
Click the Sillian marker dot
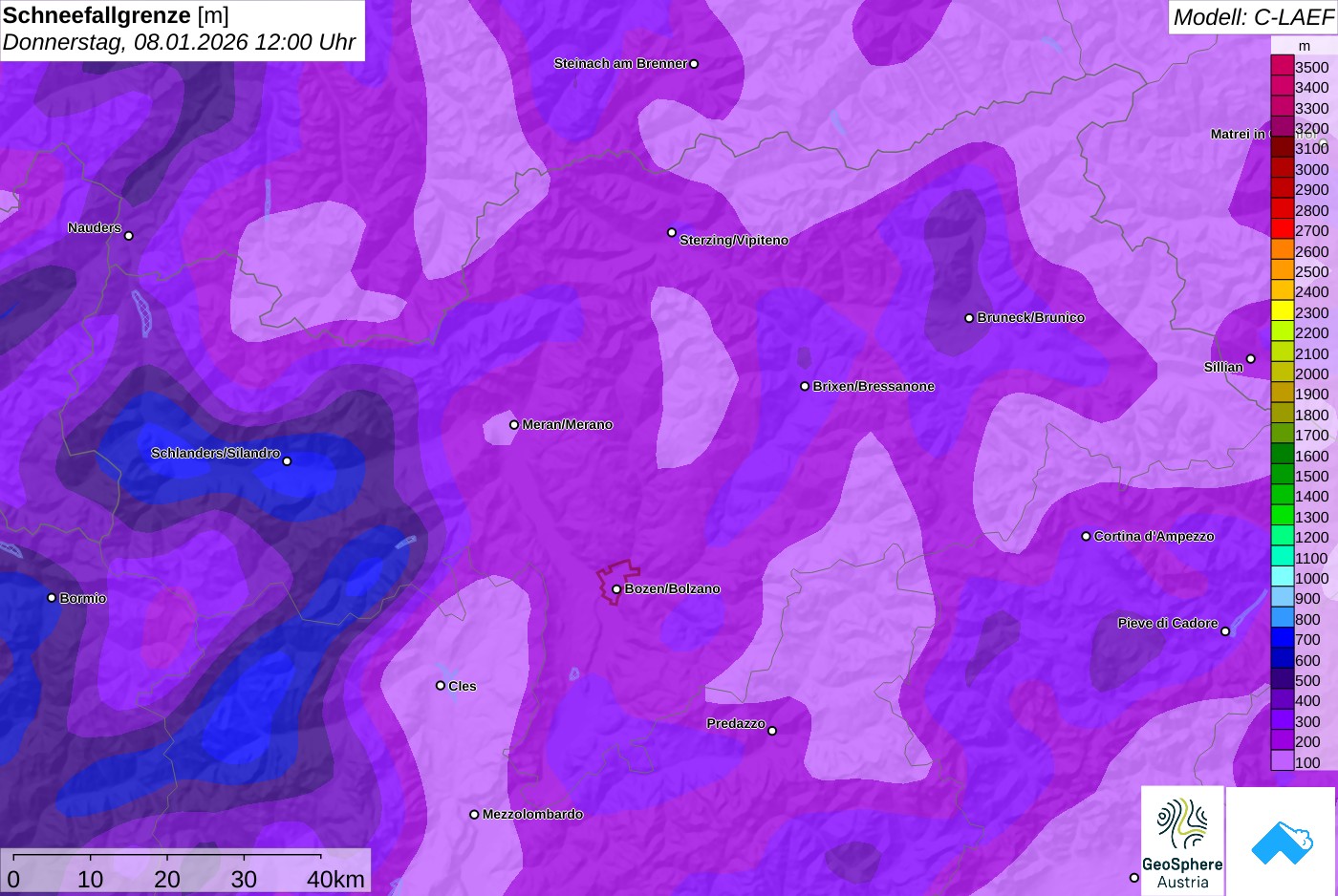(x=1251, y=359)
